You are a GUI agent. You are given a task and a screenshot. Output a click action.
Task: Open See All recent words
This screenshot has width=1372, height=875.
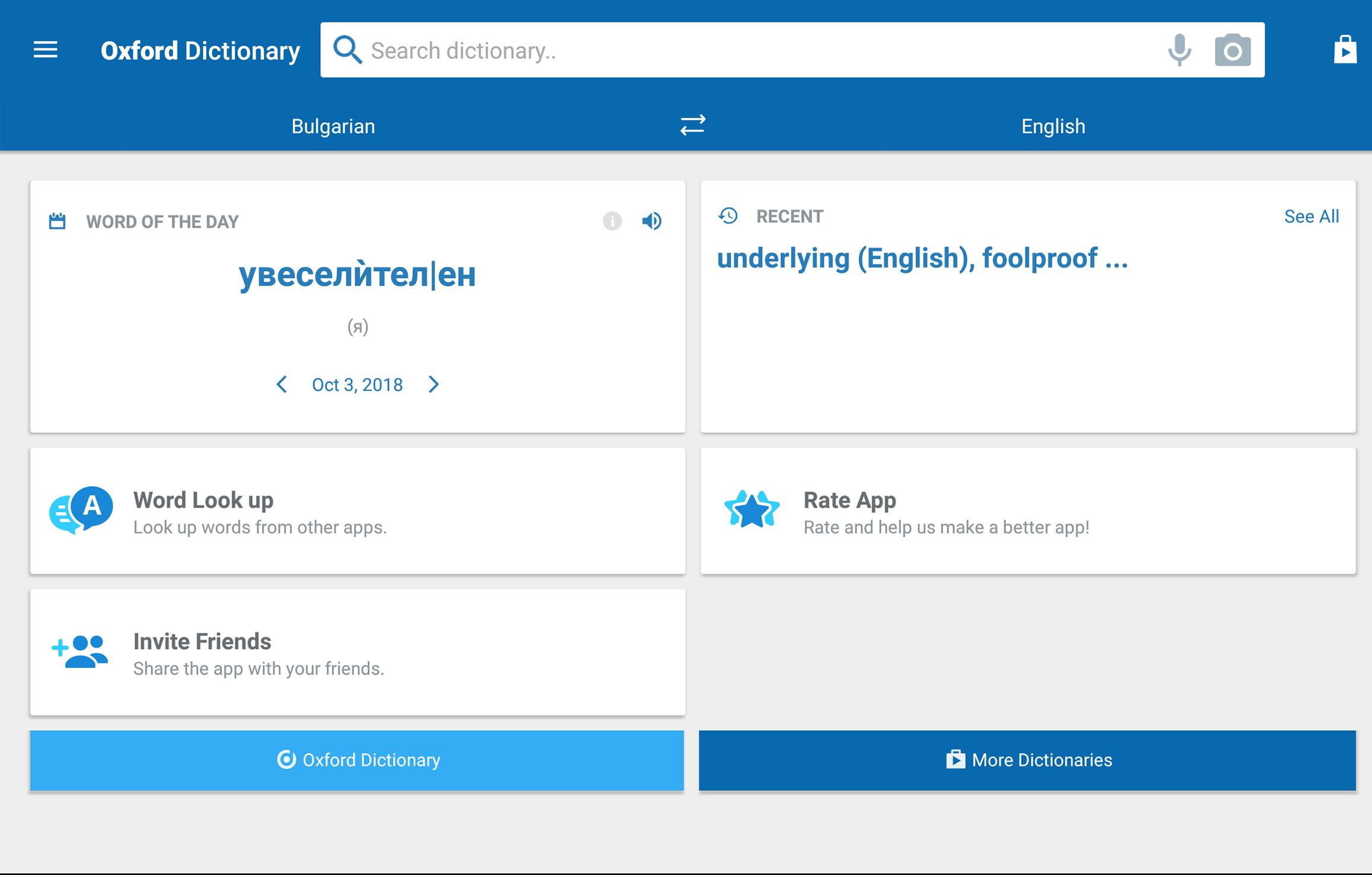[1311, 217]
